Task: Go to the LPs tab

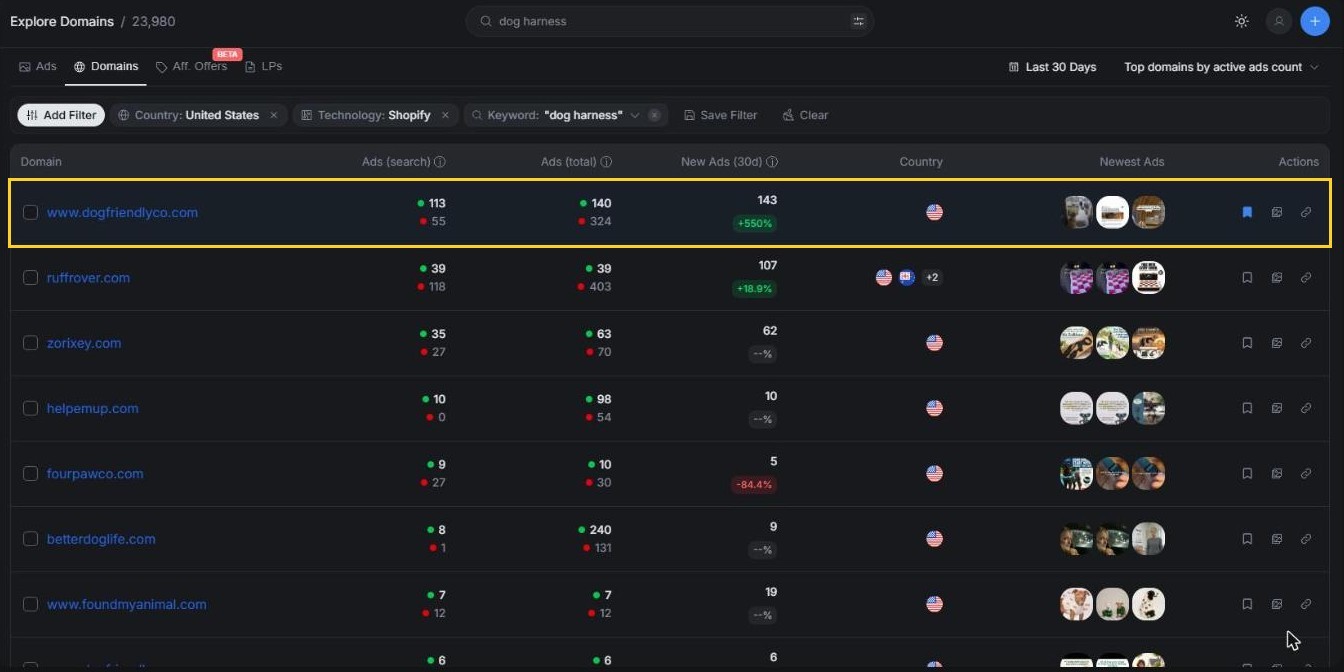Action: [264, 66]
